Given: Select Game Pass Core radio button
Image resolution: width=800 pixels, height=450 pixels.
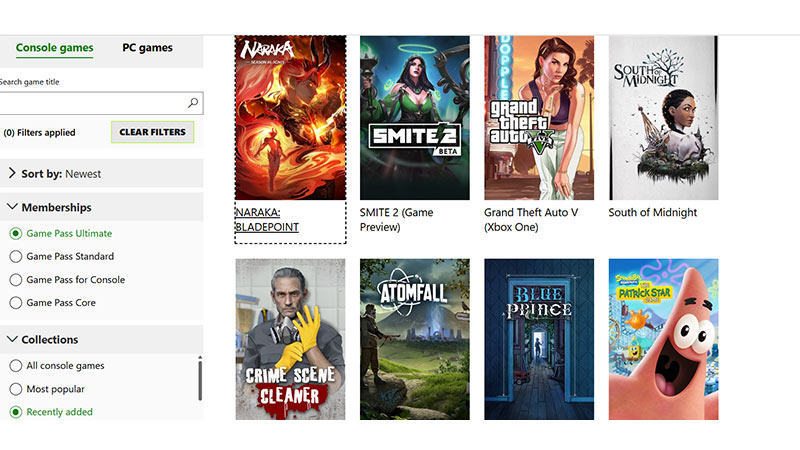Looking at the screenshot, I should pos(16,303).
